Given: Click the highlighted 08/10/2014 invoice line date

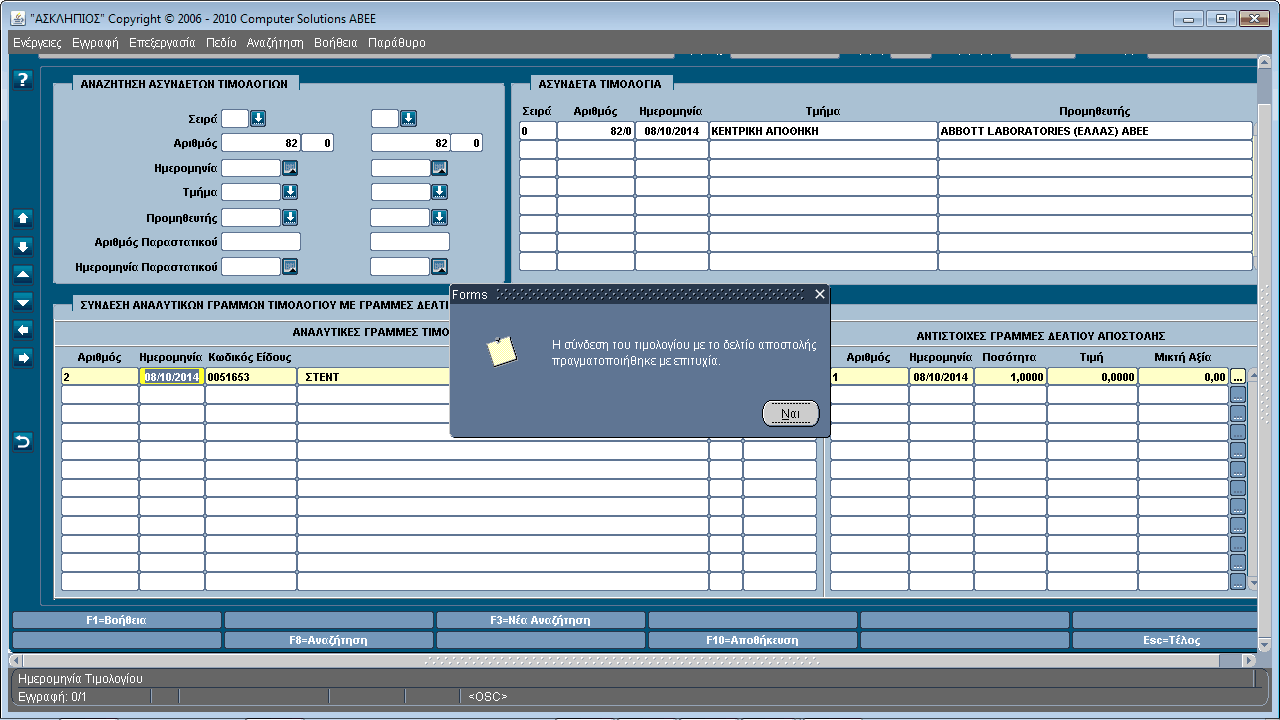Looking at the screenshot, I should 172,377.
